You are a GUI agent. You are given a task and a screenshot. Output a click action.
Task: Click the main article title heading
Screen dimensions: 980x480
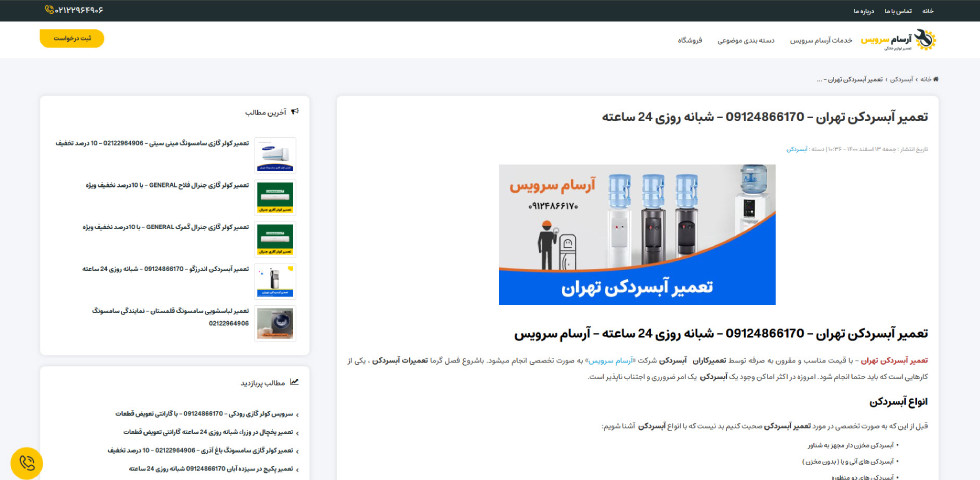(765, 117)
